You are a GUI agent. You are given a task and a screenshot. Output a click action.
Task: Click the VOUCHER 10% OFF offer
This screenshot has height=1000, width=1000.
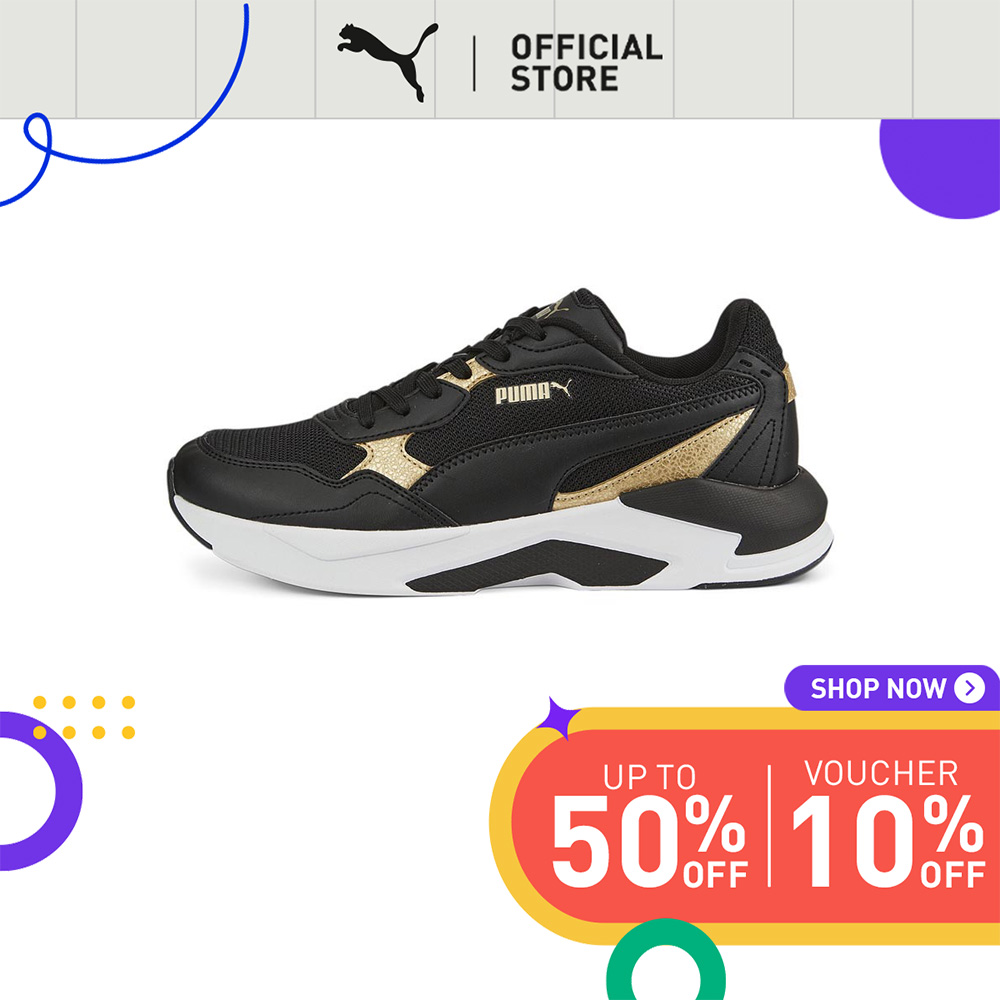click(888, 824)
